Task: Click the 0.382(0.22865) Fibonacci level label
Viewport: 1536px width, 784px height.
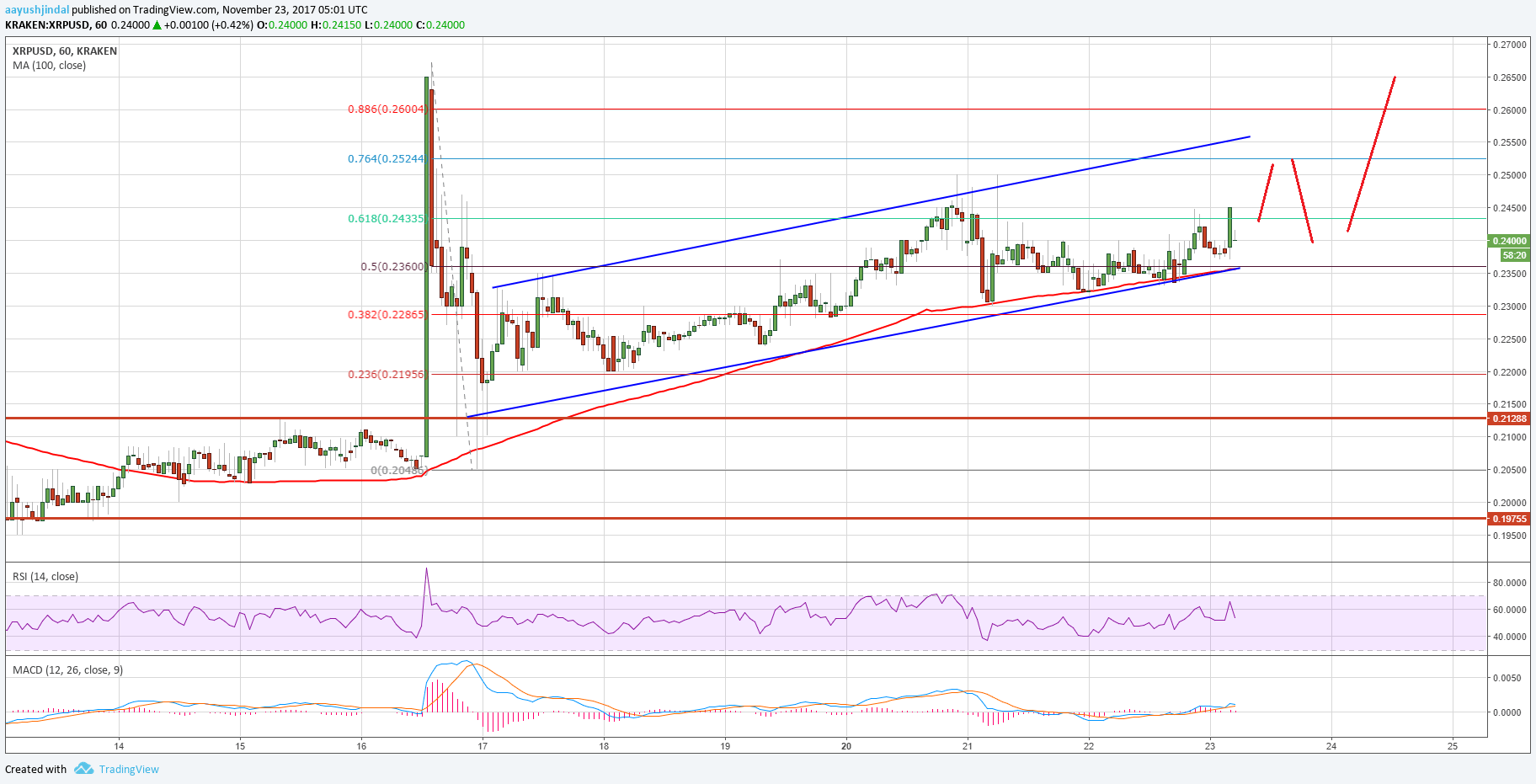Action: [387, 314]
